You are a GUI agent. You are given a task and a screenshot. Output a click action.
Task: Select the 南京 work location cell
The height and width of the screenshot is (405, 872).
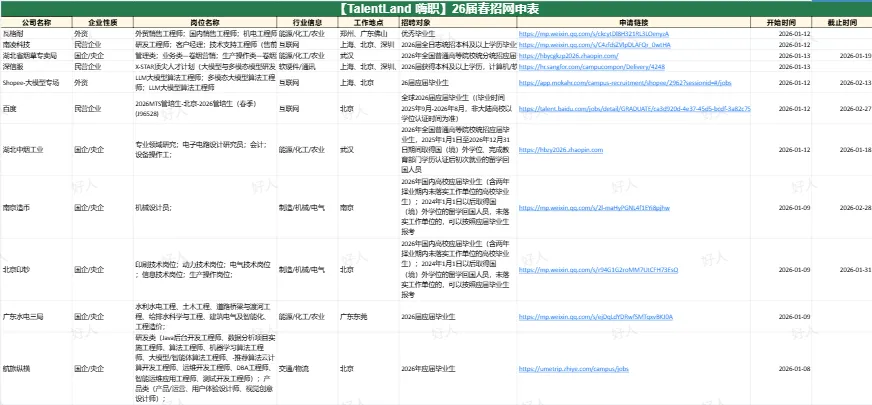pyautogui.click(x=368, y=208)
